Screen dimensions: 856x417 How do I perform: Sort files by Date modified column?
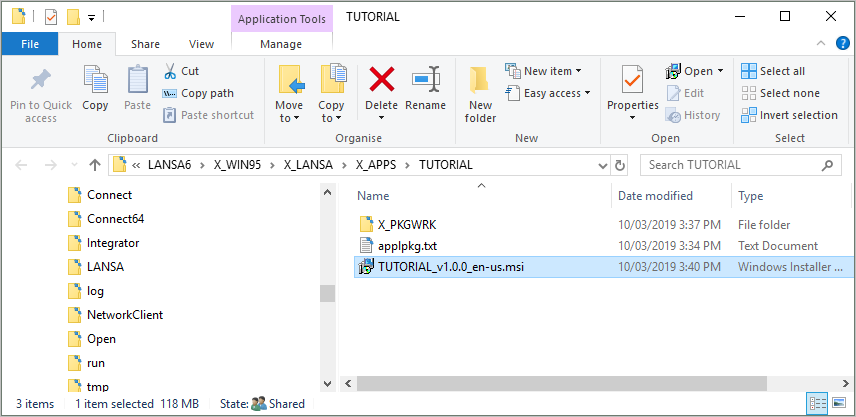point(655,196)
